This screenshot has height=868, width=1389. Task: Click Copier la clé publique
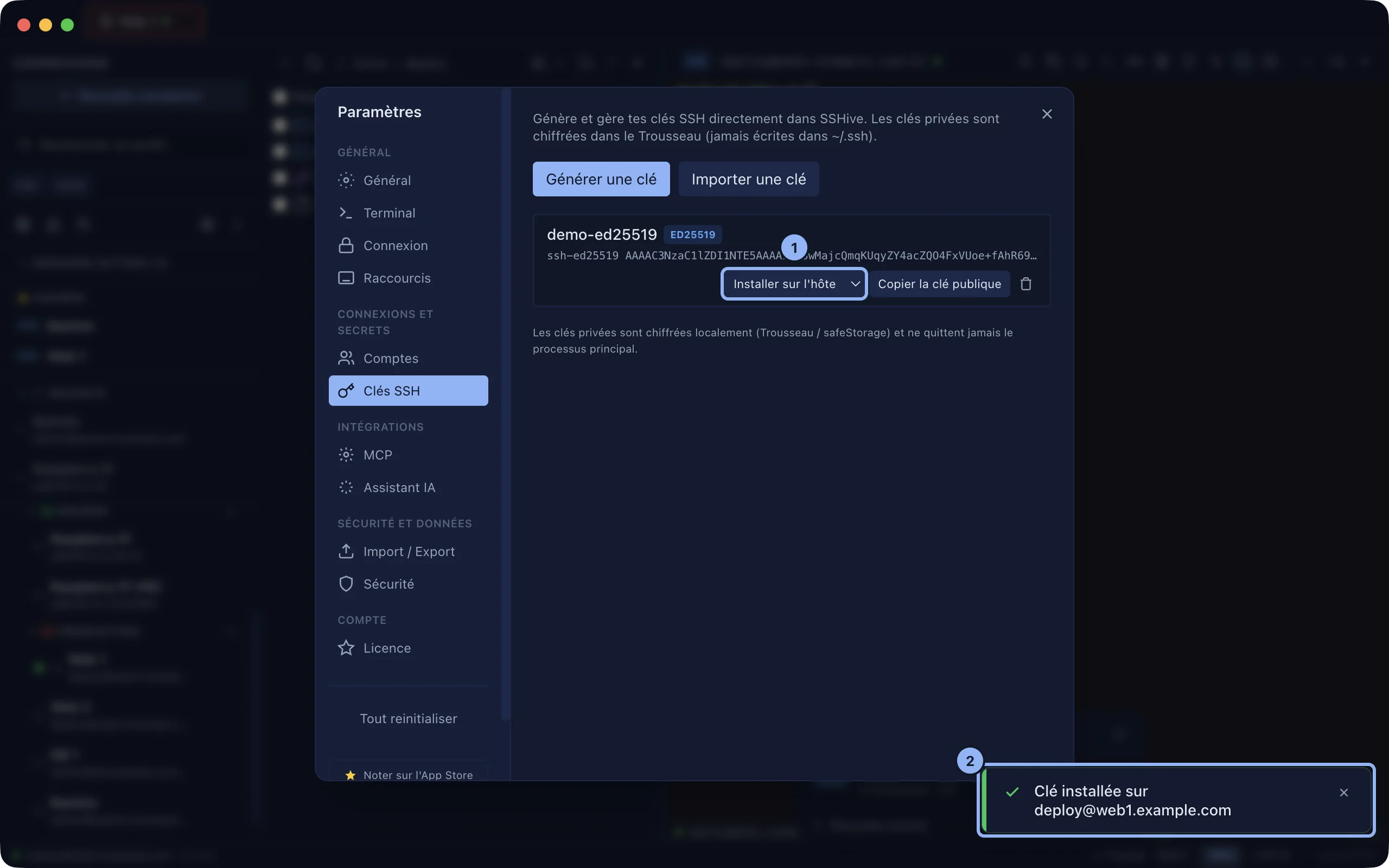(x=939, y=284)
